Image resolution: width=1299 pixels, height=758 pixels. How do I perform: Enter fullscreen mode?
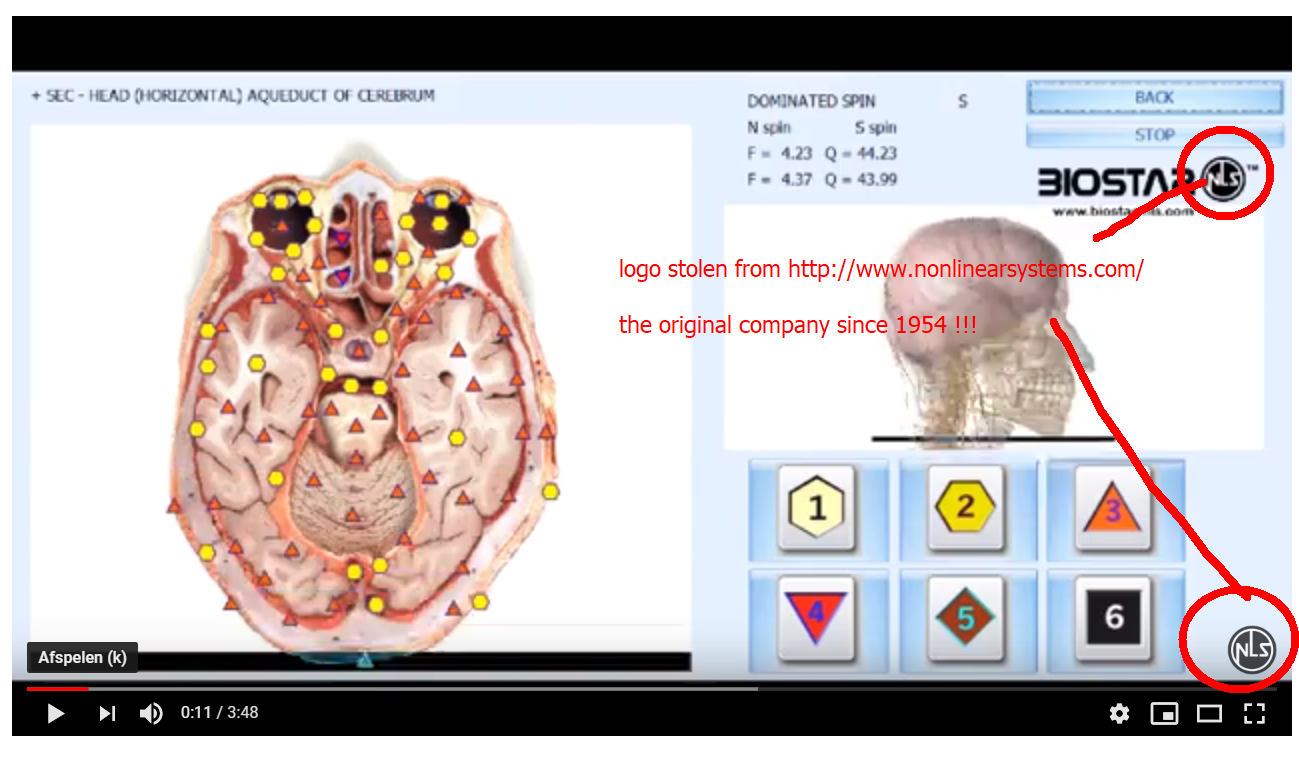[x=1254, y=713]
